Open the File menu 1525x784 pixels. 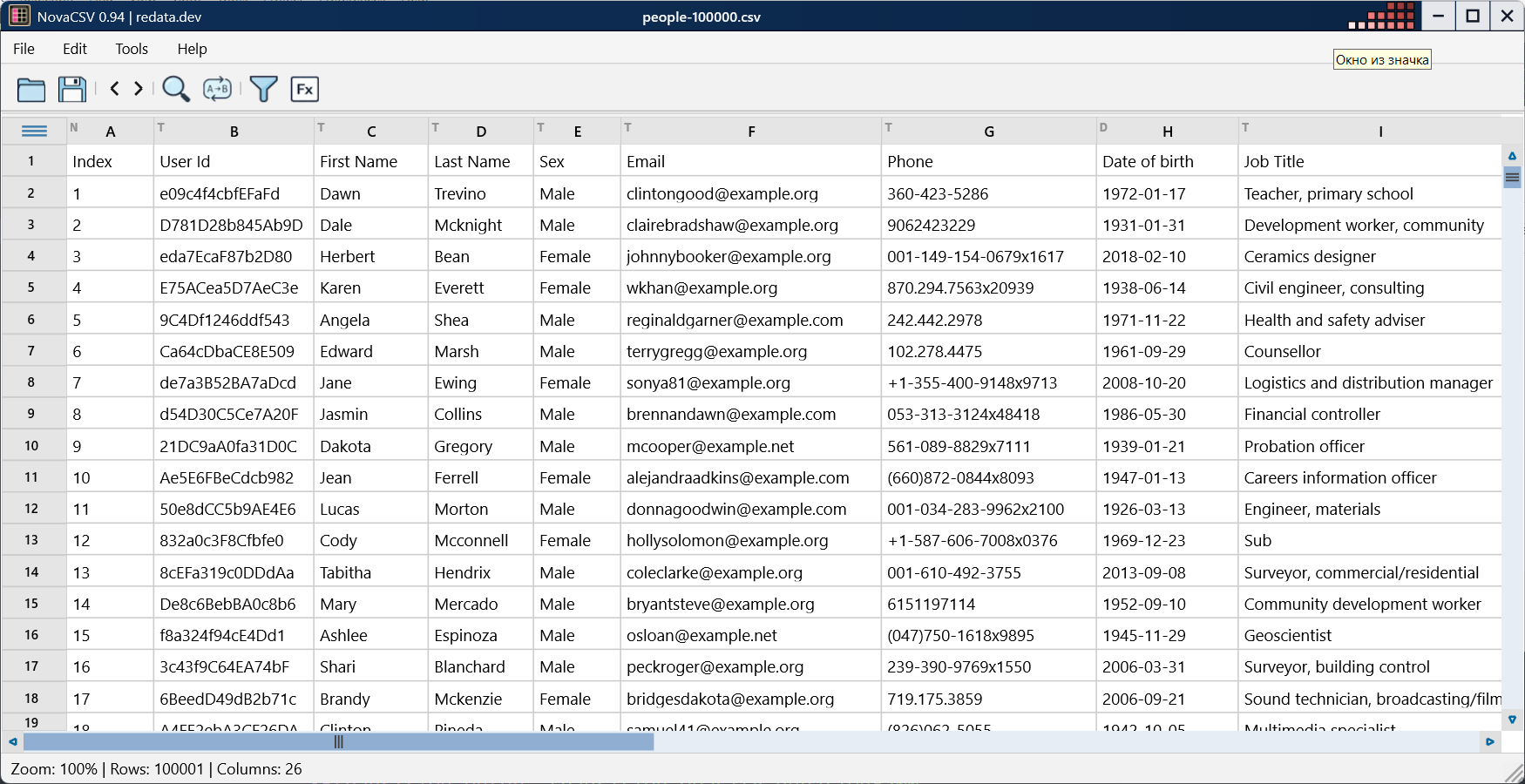pos(24,49)
